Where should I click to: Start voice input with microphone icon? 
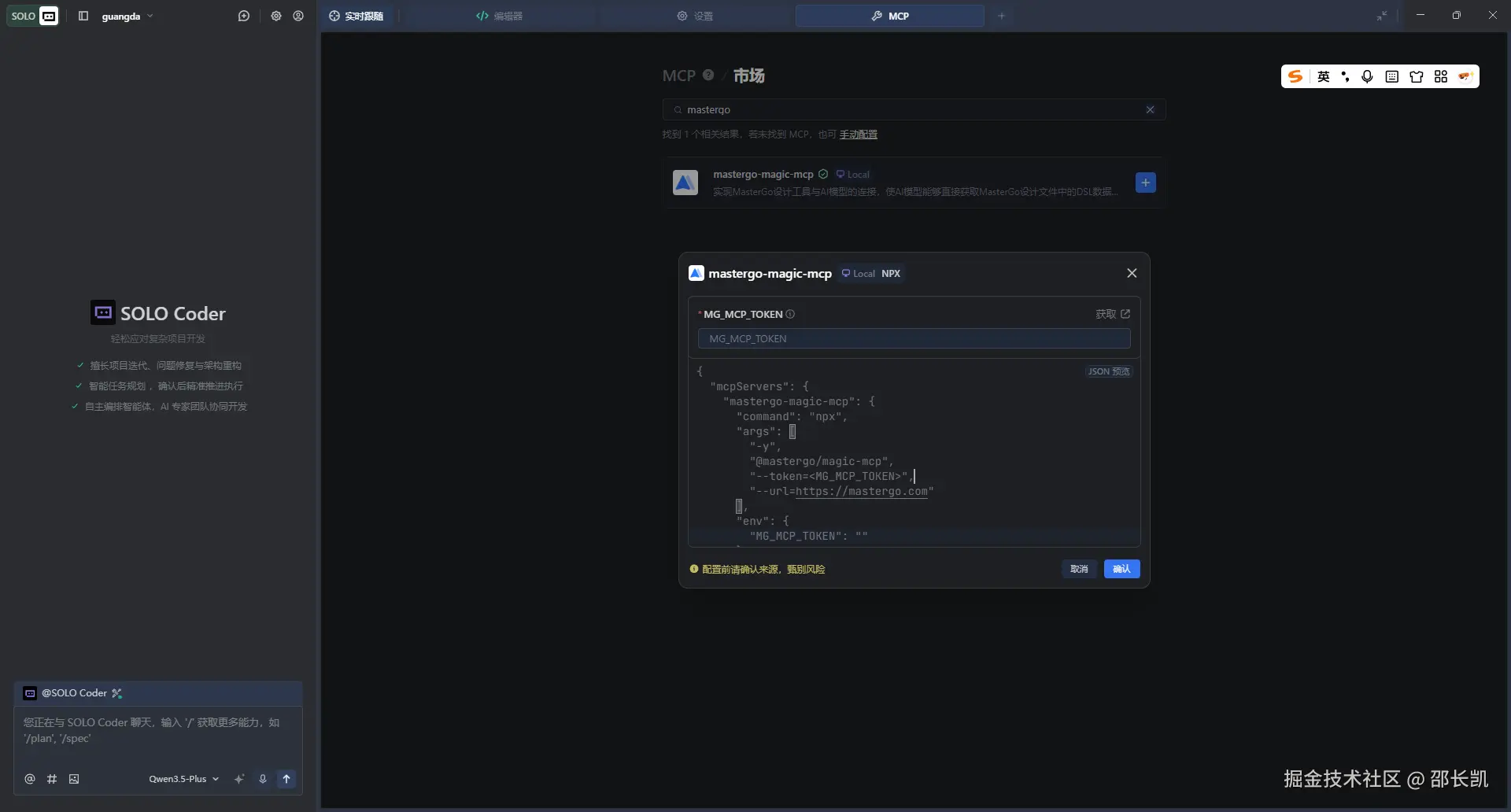click(263, 779)
